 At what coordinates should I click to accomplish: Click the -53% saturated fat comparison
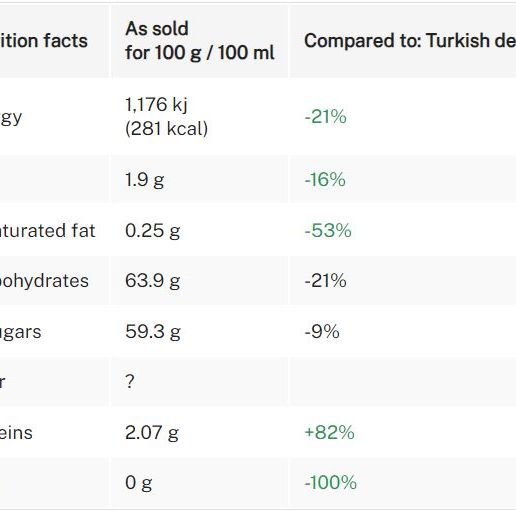coord(328,230)
